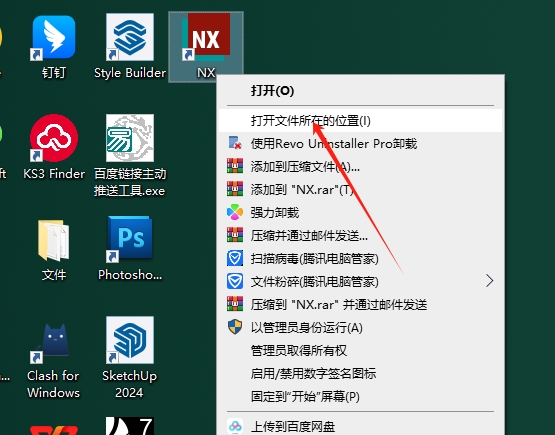Choose 添加到 "NX.rar"(T) entry
This screenshot has width=555, height=435.
[x=360, y=189]
